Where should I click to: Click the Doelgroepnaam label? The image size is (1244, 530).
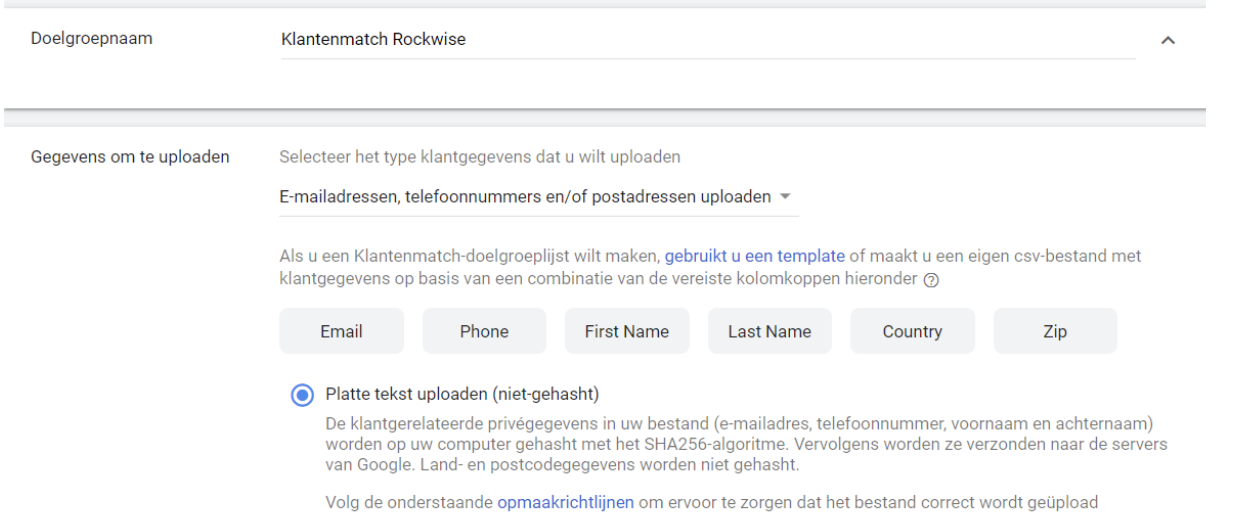pyautogui.click(x=97, y=40)
